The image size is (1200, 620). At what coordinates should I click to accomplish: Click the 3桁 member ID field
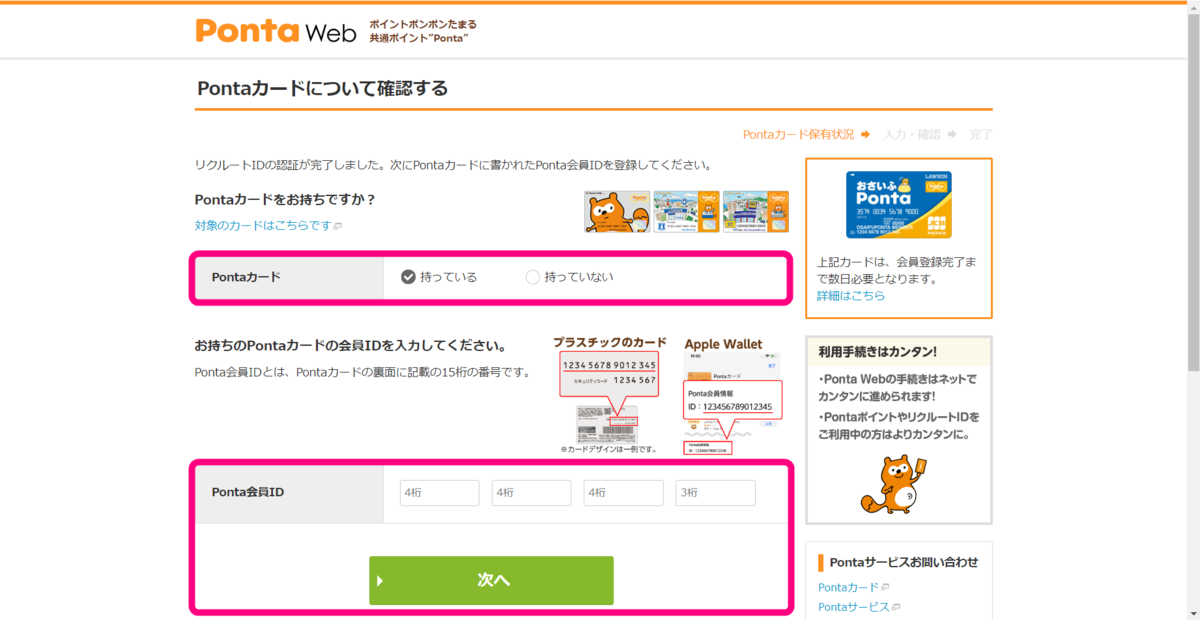(715, 493)
